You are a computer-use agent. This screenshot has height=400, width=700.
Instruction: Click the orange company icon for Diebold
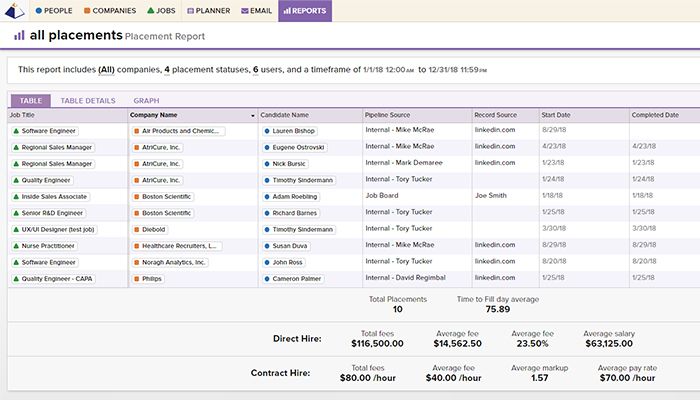(x=137, y=229)
